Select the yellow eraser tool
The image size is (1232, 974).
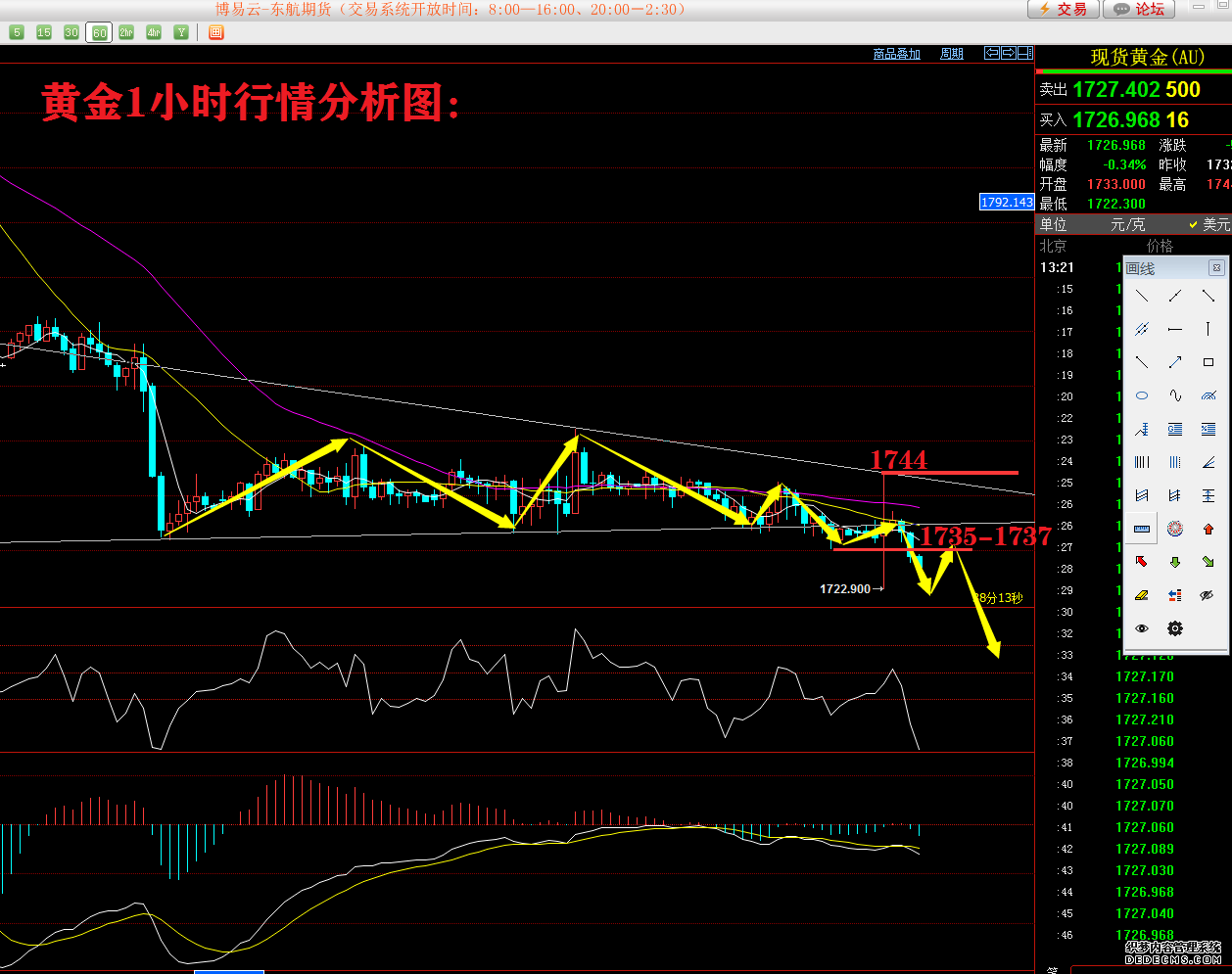(1142, 595)
